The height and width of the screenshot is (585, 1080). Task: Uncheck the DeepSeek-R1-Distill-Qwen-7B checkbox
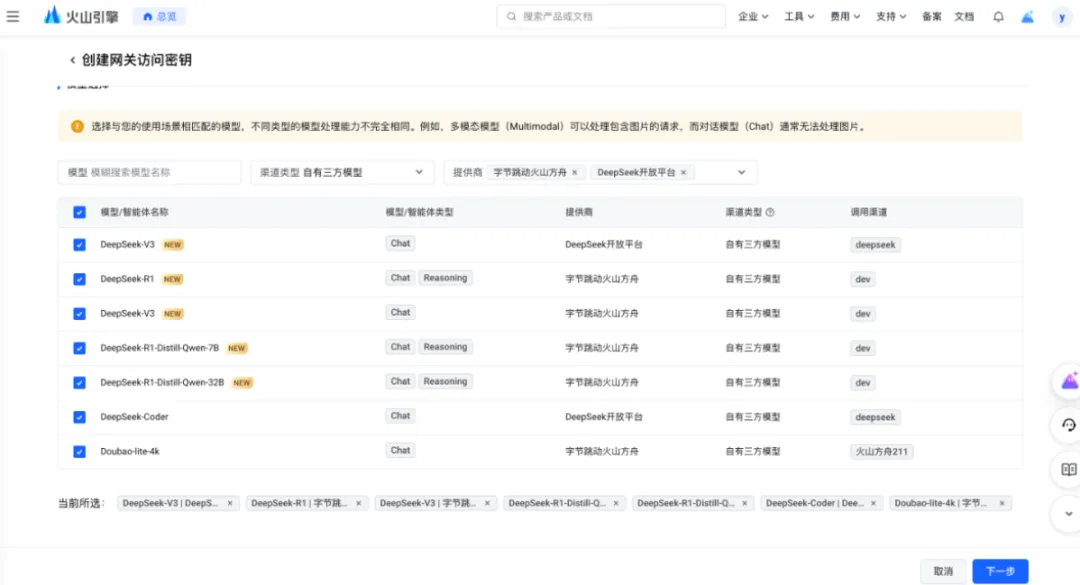79,348
